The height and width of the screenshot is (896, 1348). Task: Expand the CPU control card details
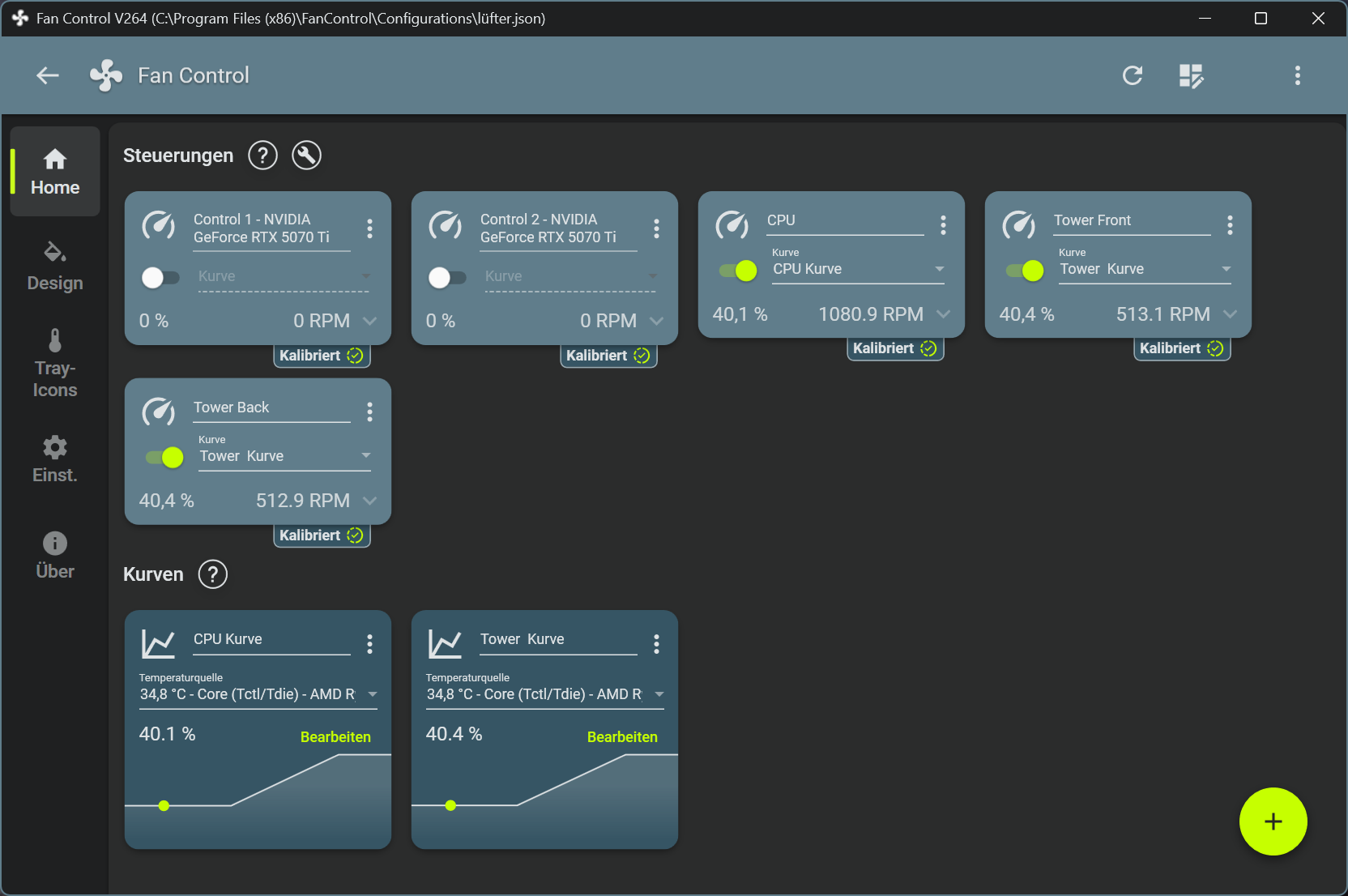click(944, 314)
